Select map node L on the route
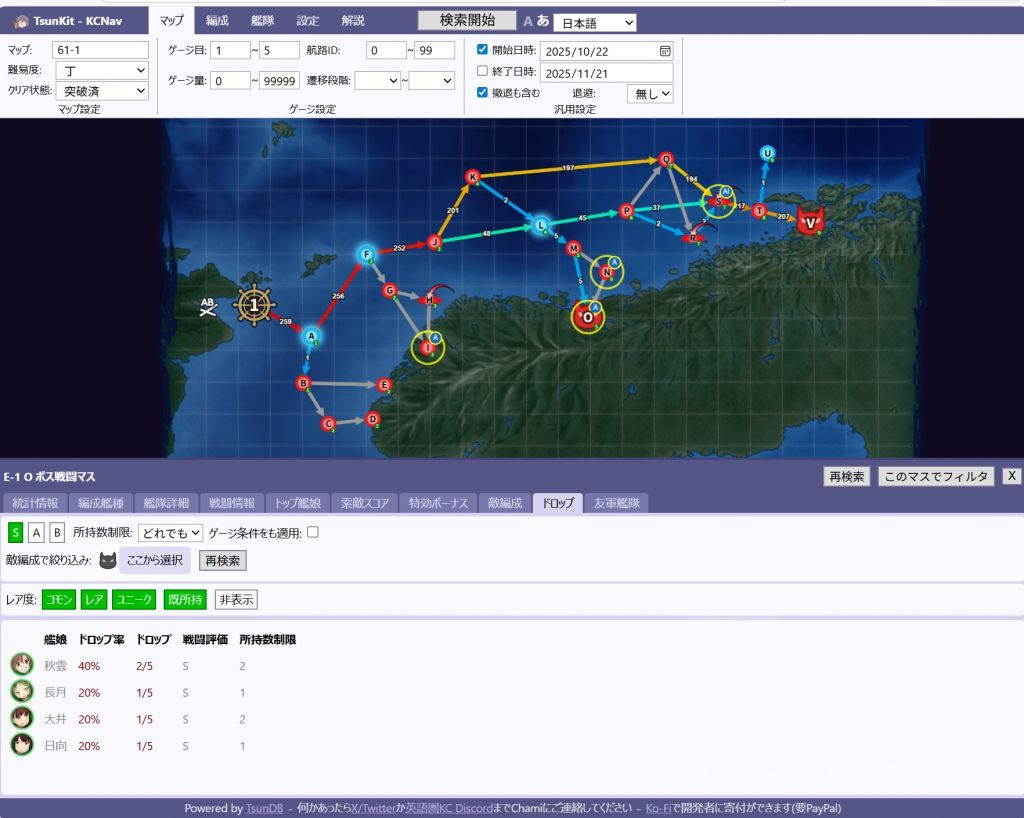1024x818 pixels. tap(540, 225)
